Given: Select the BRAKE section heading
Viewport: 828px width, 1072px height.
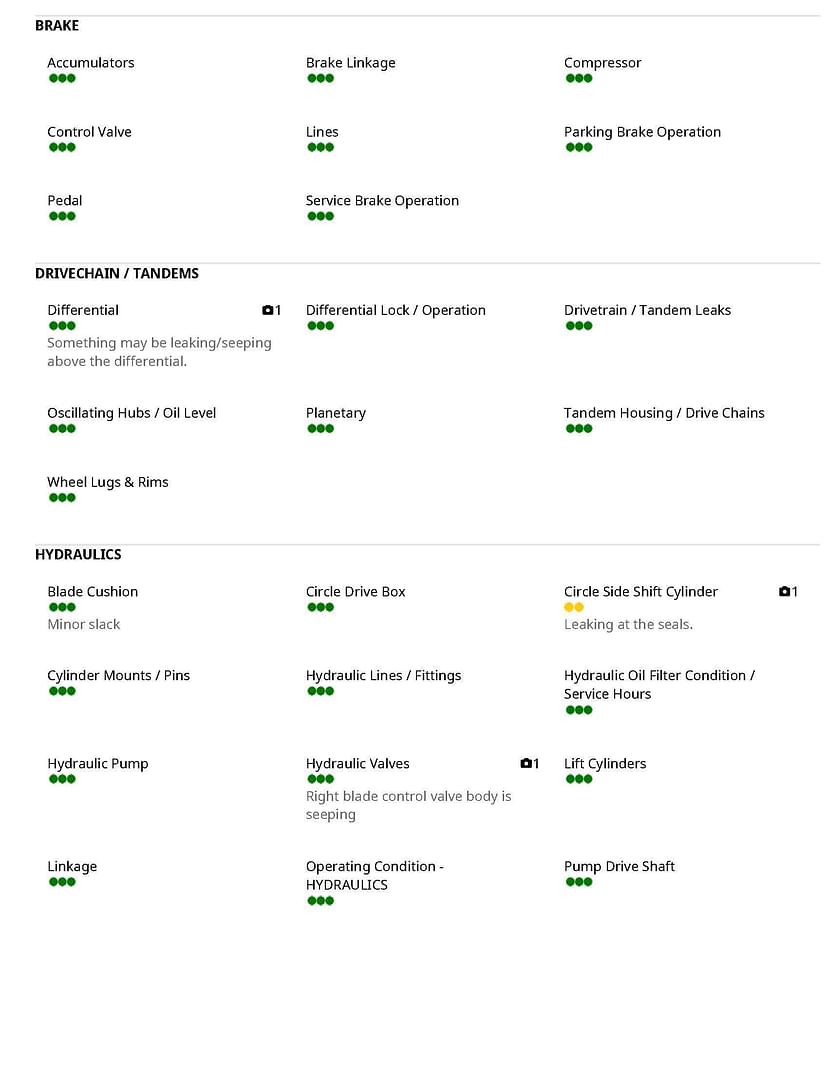Looking at the screenshot, I should tap(57, 26).
